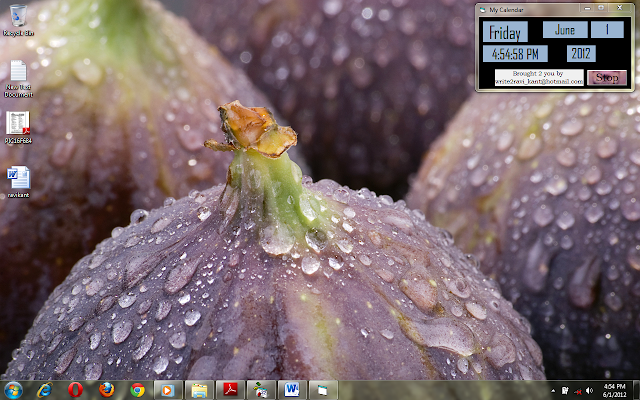
Task: Close the My Calendar window
Action: (x=620, y=8)
